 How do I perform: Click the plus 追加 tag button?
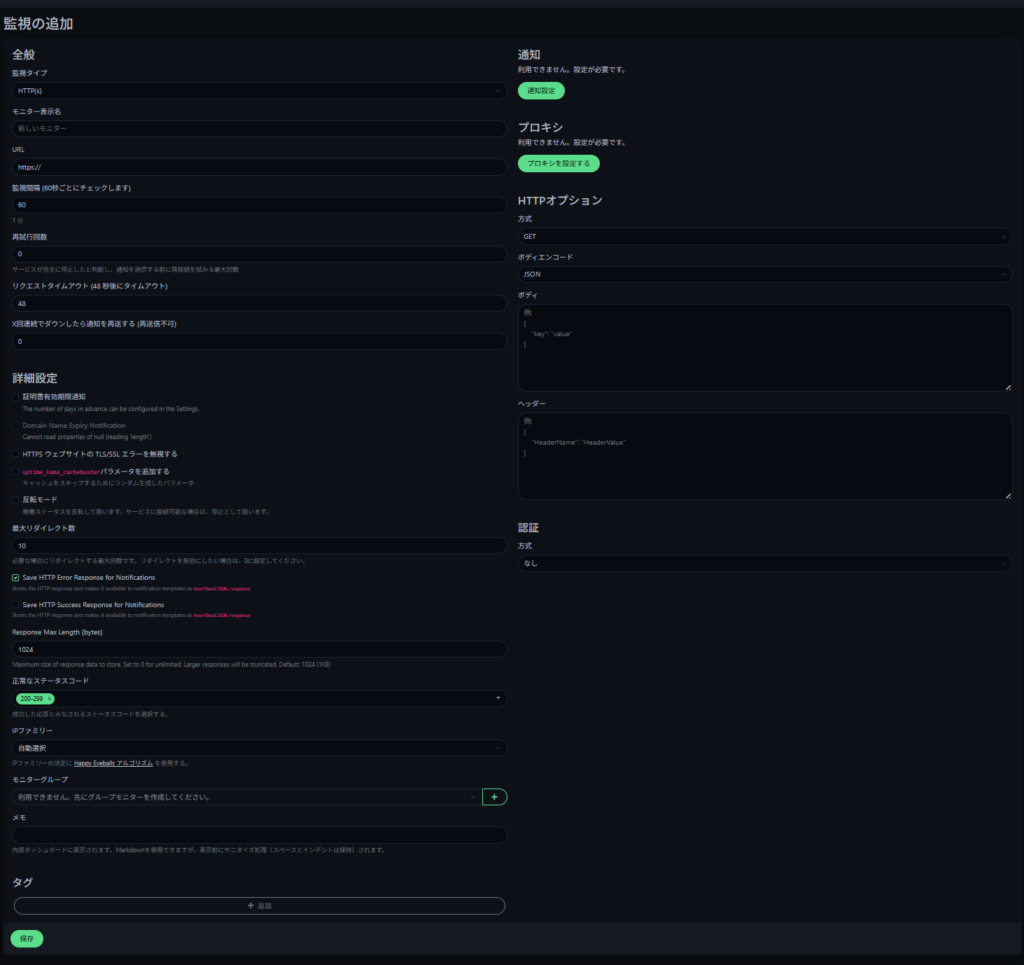(x=259, y=906)
